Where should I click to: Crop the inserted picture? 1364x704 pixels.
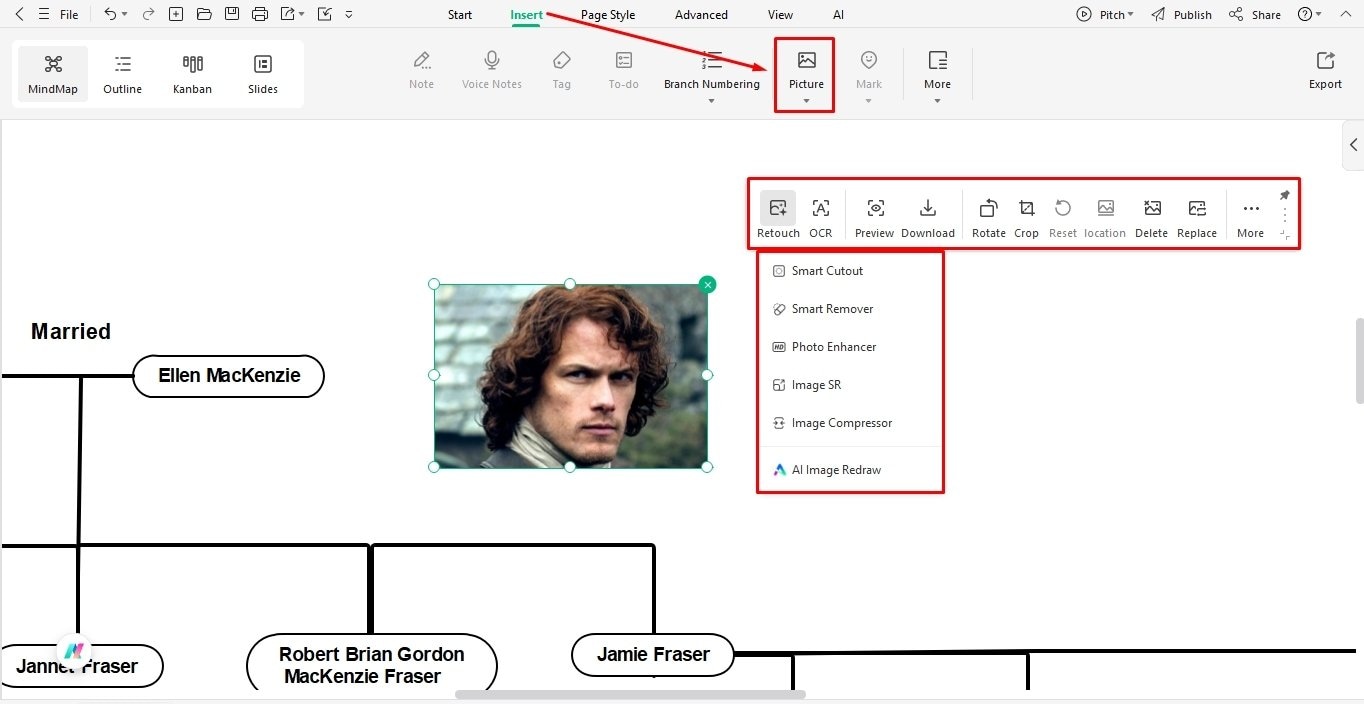click(x=1026, y=215)
